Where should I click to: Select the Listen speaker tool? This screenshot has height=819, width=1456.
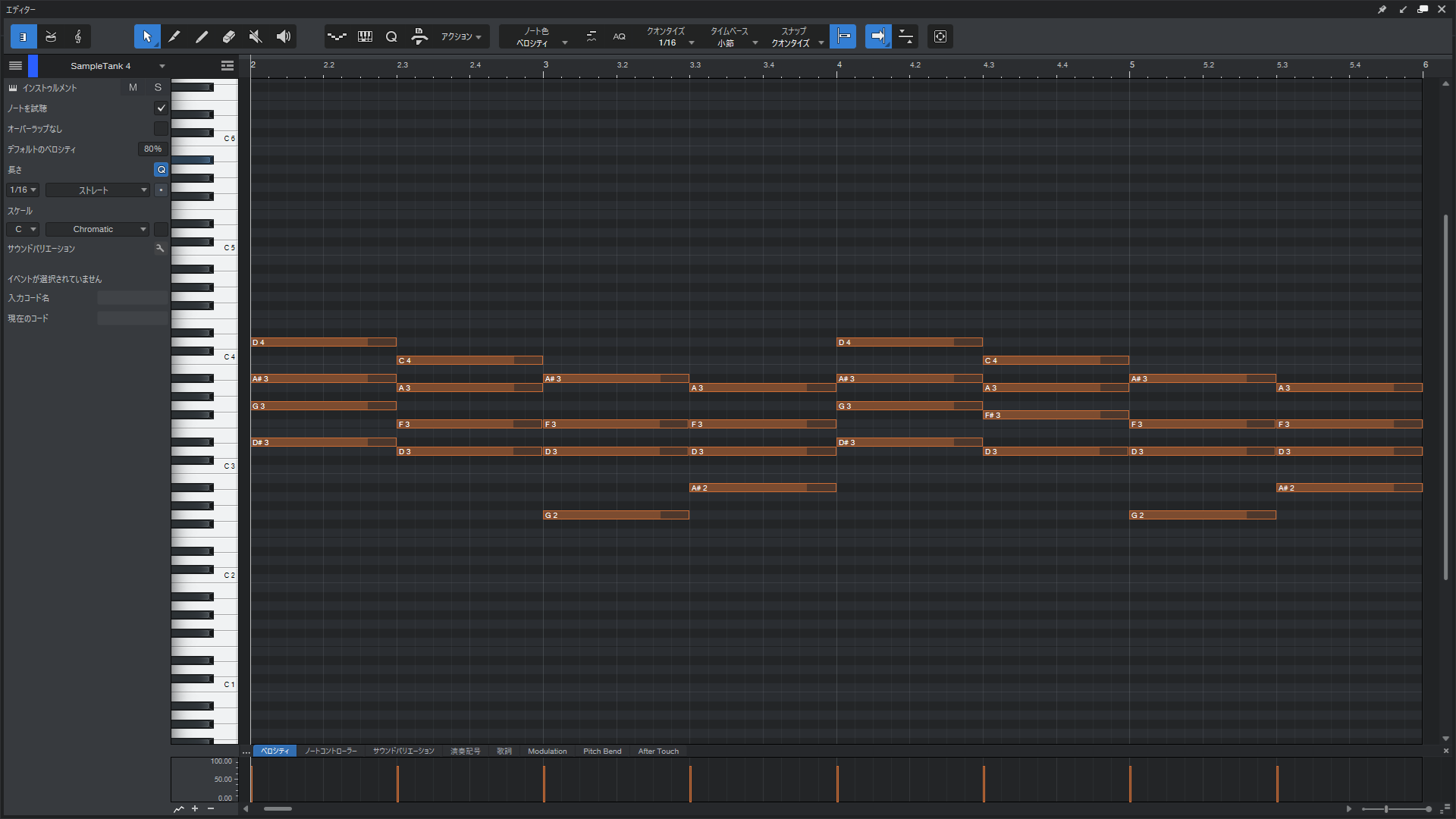[x=284, y=36]
